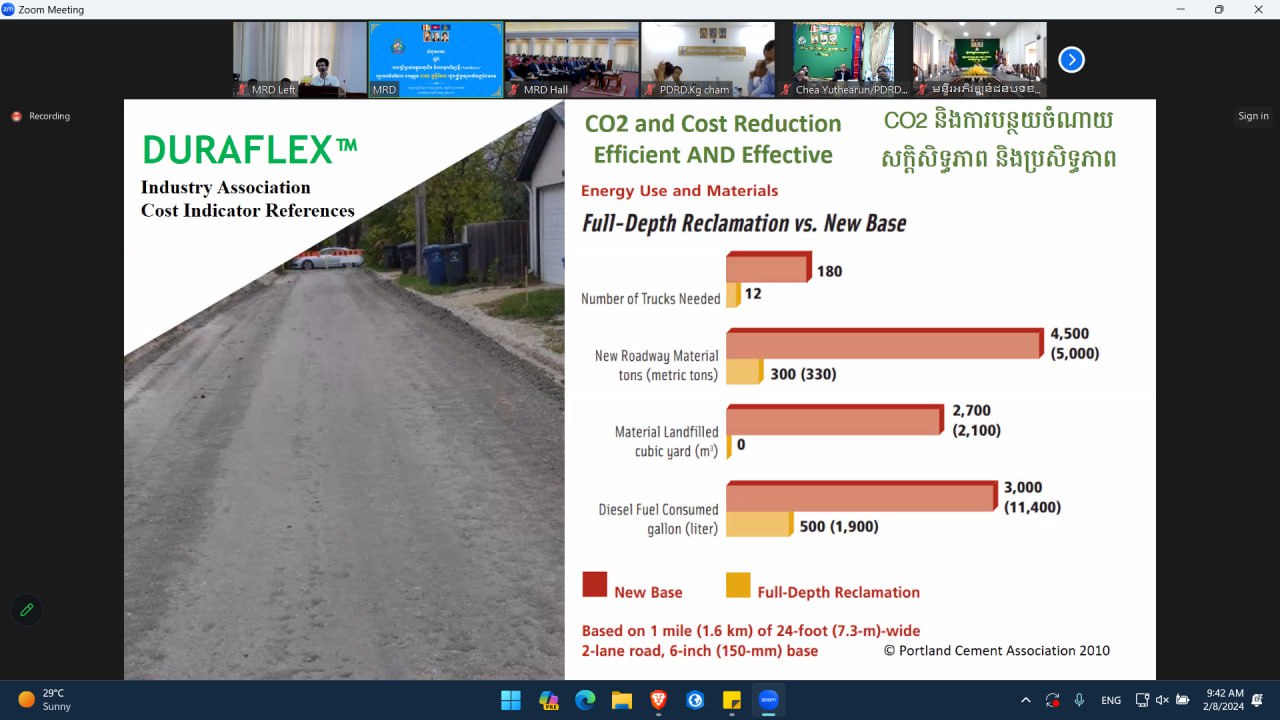This screenshot has height=720, width=1280.
Task: Click the muted volume tray icon
Action: pyautogui.click(x=1162, y=700)
